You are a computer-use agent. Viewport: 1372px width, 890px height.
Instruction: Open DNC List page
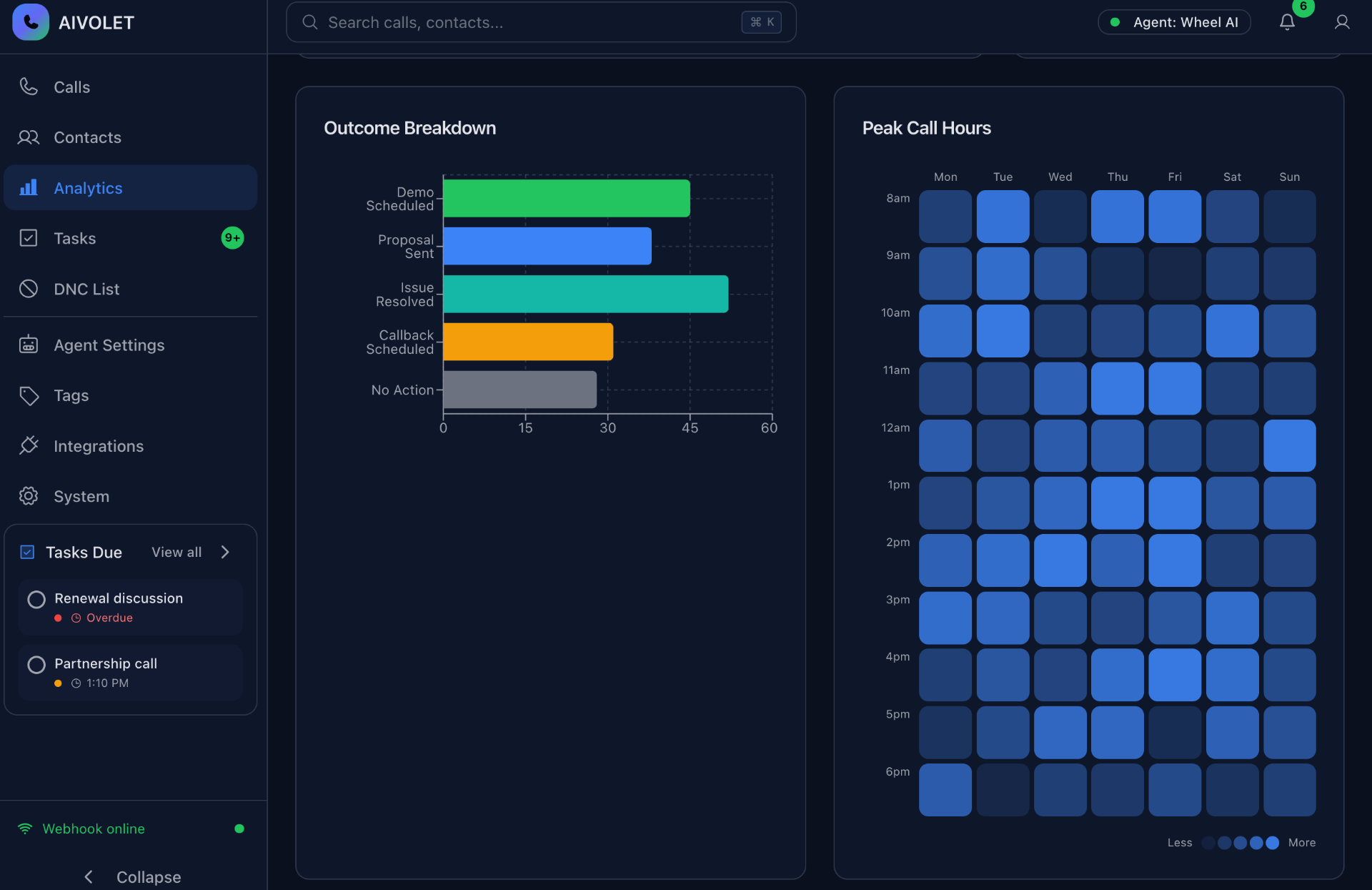coord(130,289)
